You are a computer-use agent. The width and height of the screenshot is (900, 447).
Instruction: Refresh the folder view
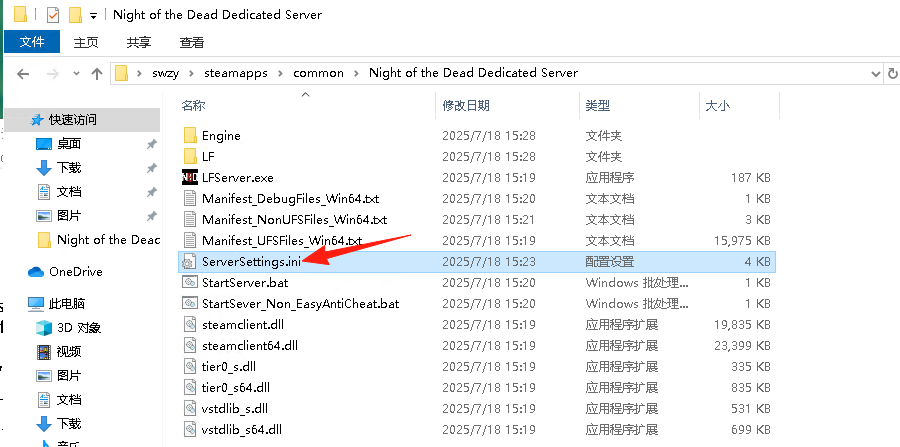coord(893,73)
